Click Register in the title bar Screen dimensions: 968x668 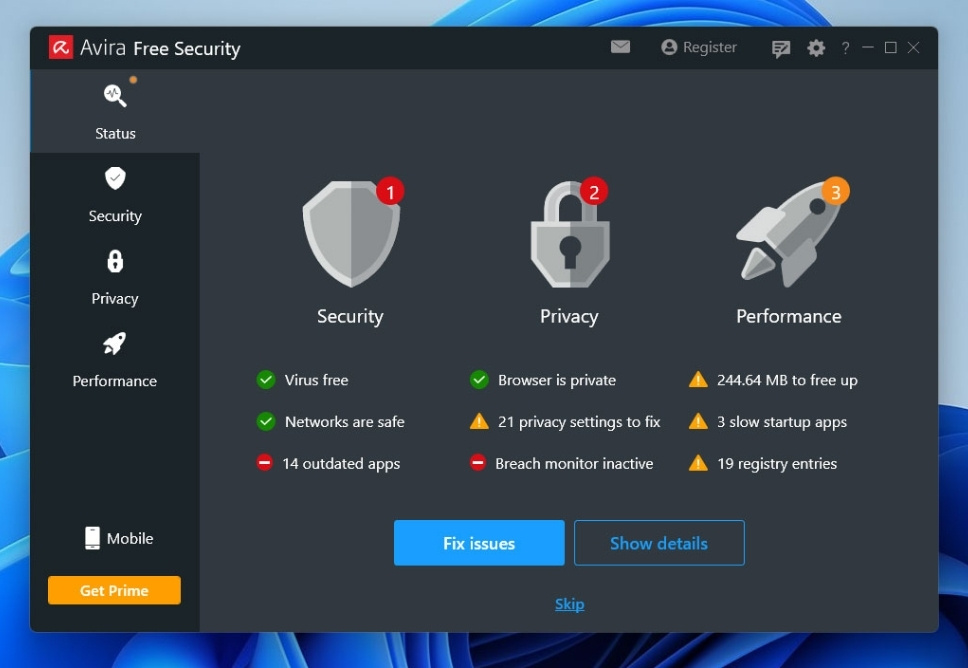point(699,47)
